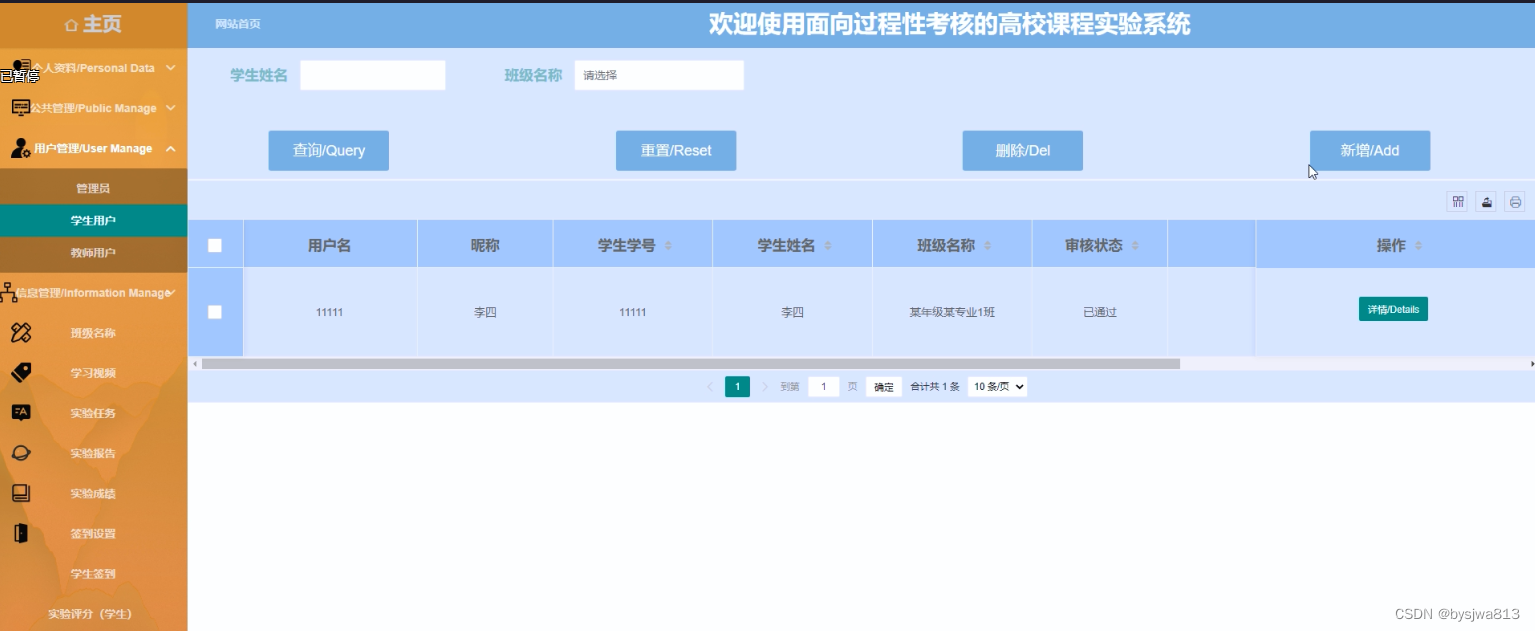Screen dimensions: 1535x631
Task: Click the 公共管理/Public Manage monitor icon
Action: (21, 108)
